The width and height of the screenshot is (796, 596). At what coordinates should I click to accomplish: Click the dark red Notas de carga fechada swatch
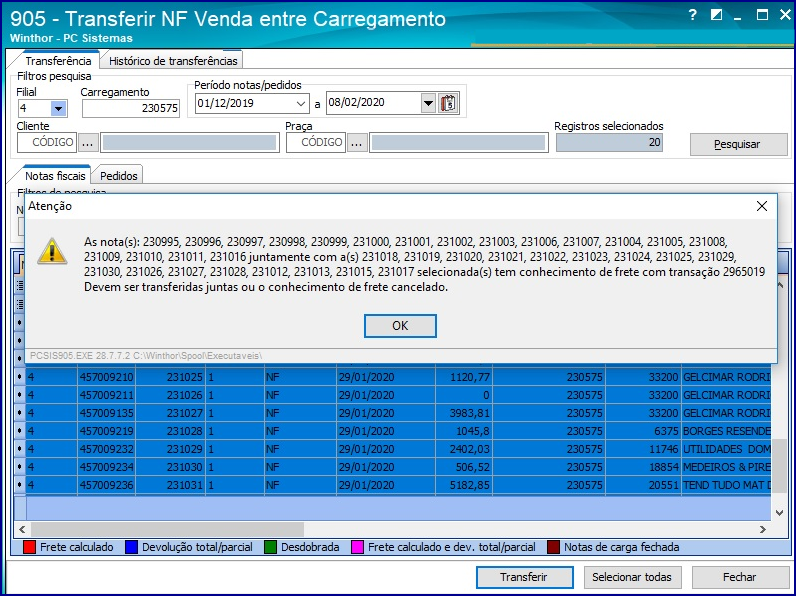pyautogui.click(x=553, y=547)
